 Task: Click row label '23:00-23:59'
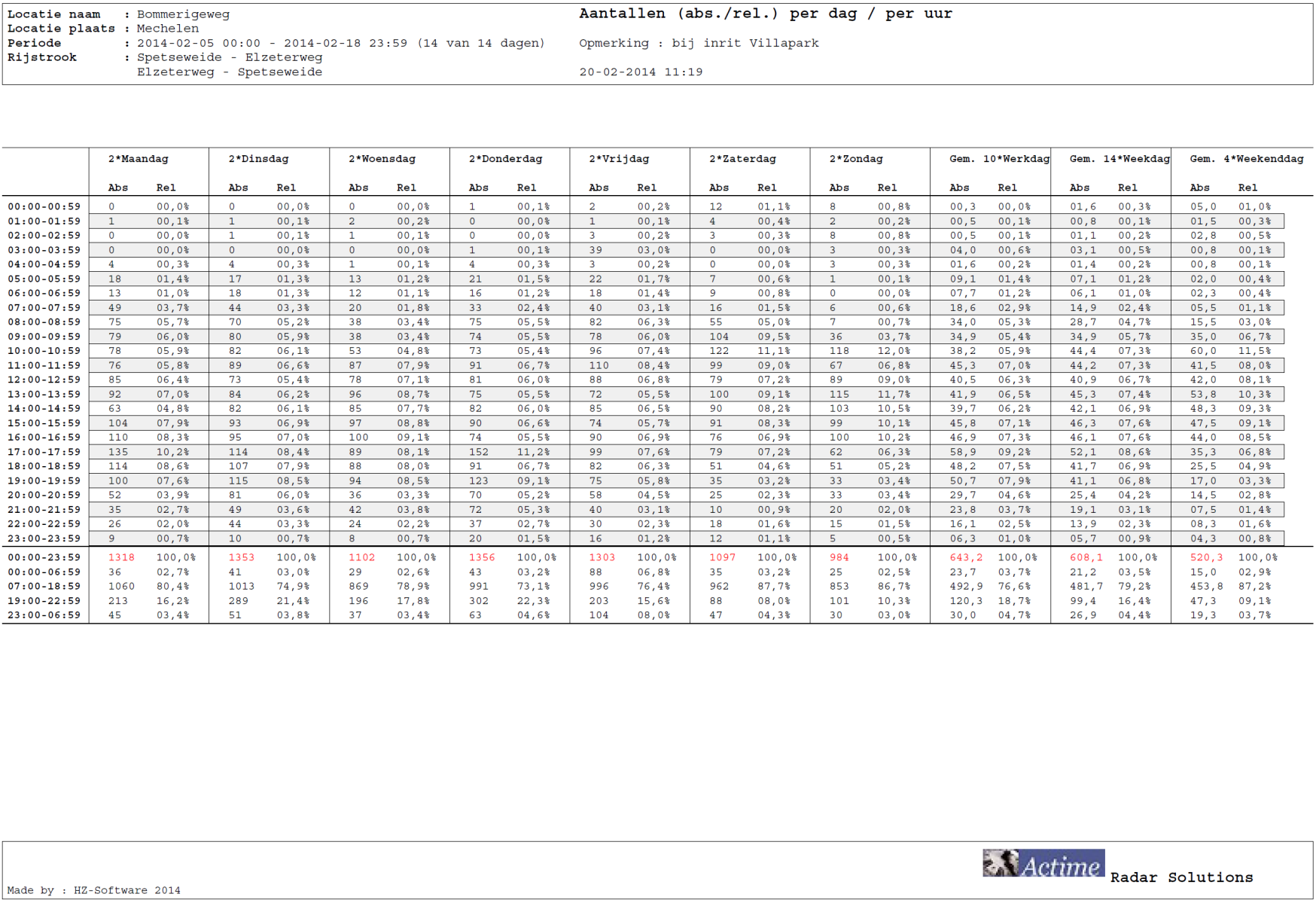coord(44,538)
